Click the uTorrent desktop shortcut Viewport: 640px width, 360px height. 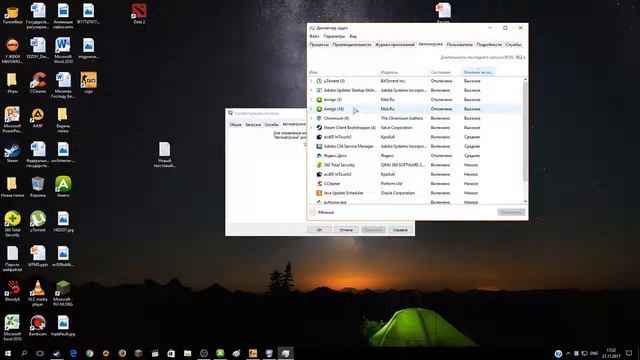pos(38,221)
